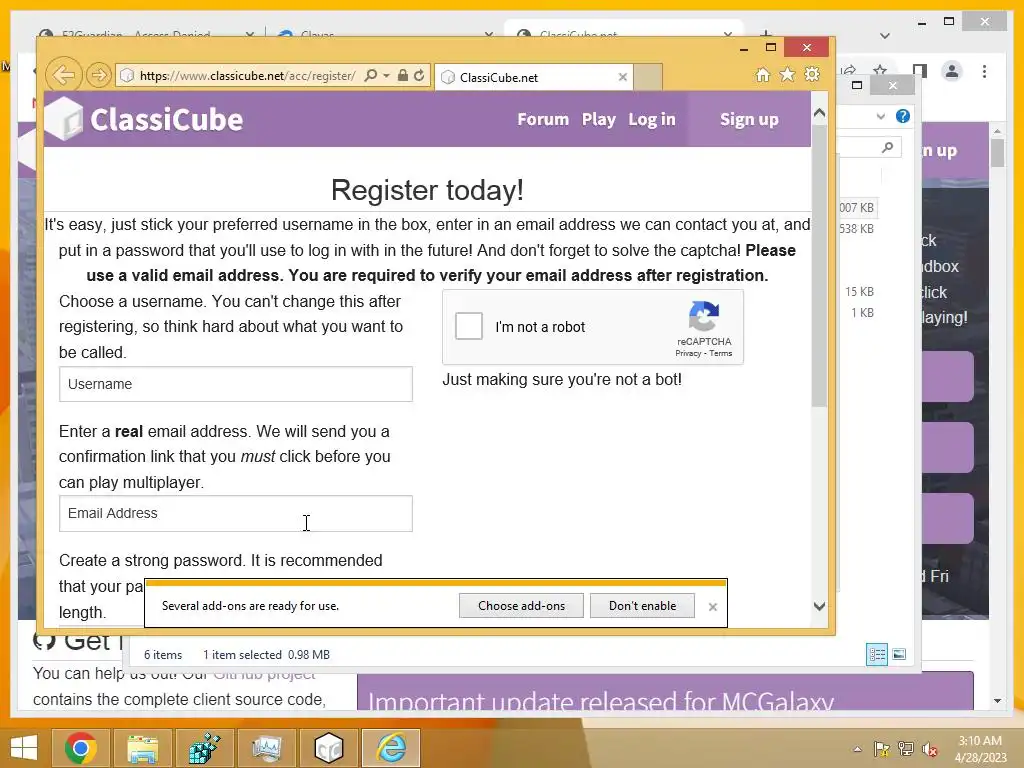Click Internet Explorer's forward arrow button
This screenshot has height=768, width=1024.
coord(99,75)
